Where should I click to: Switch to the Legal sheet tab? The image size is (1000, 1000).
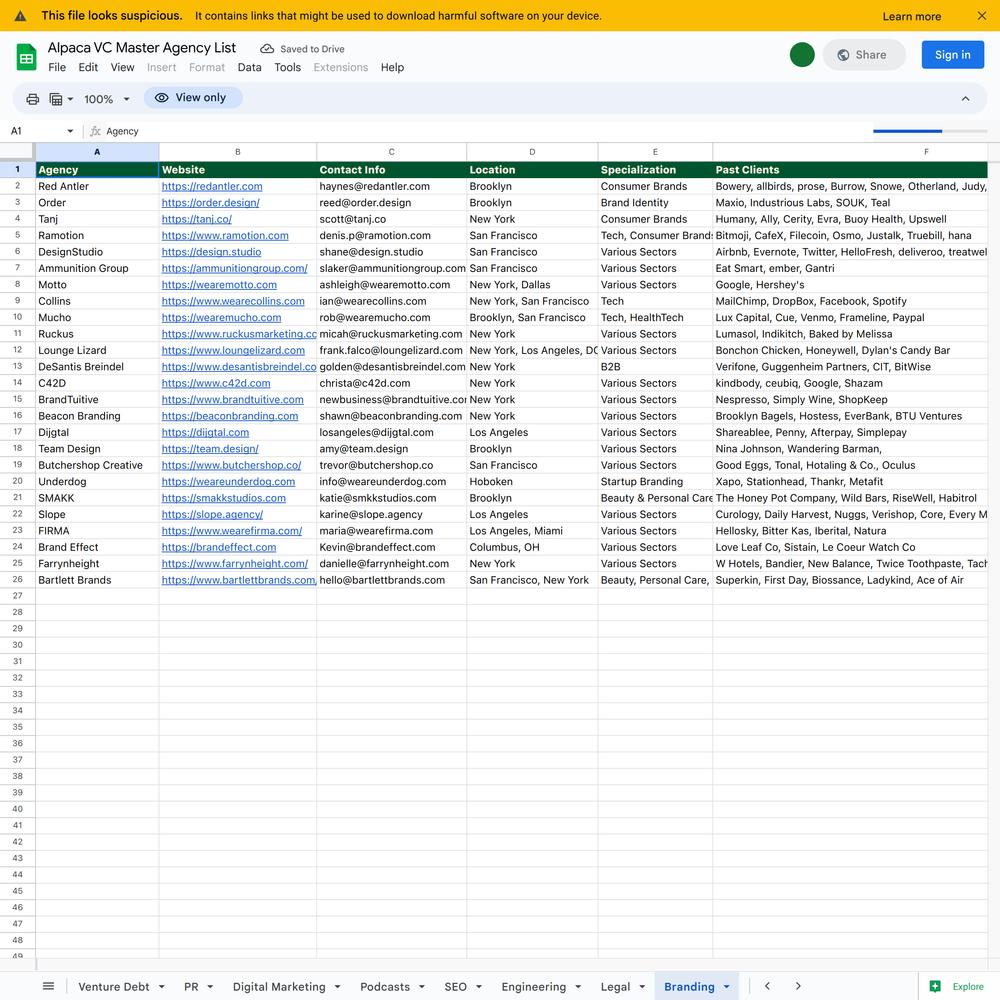615,987
